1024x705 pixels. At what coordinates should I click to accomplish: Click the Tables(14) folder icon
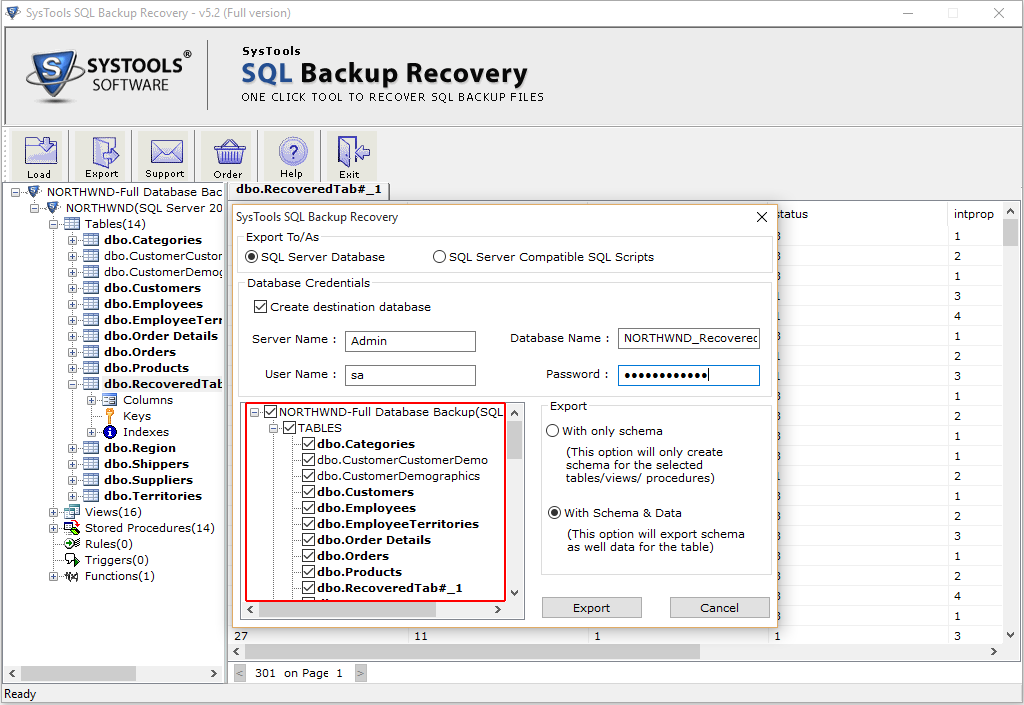click(72, 224)
